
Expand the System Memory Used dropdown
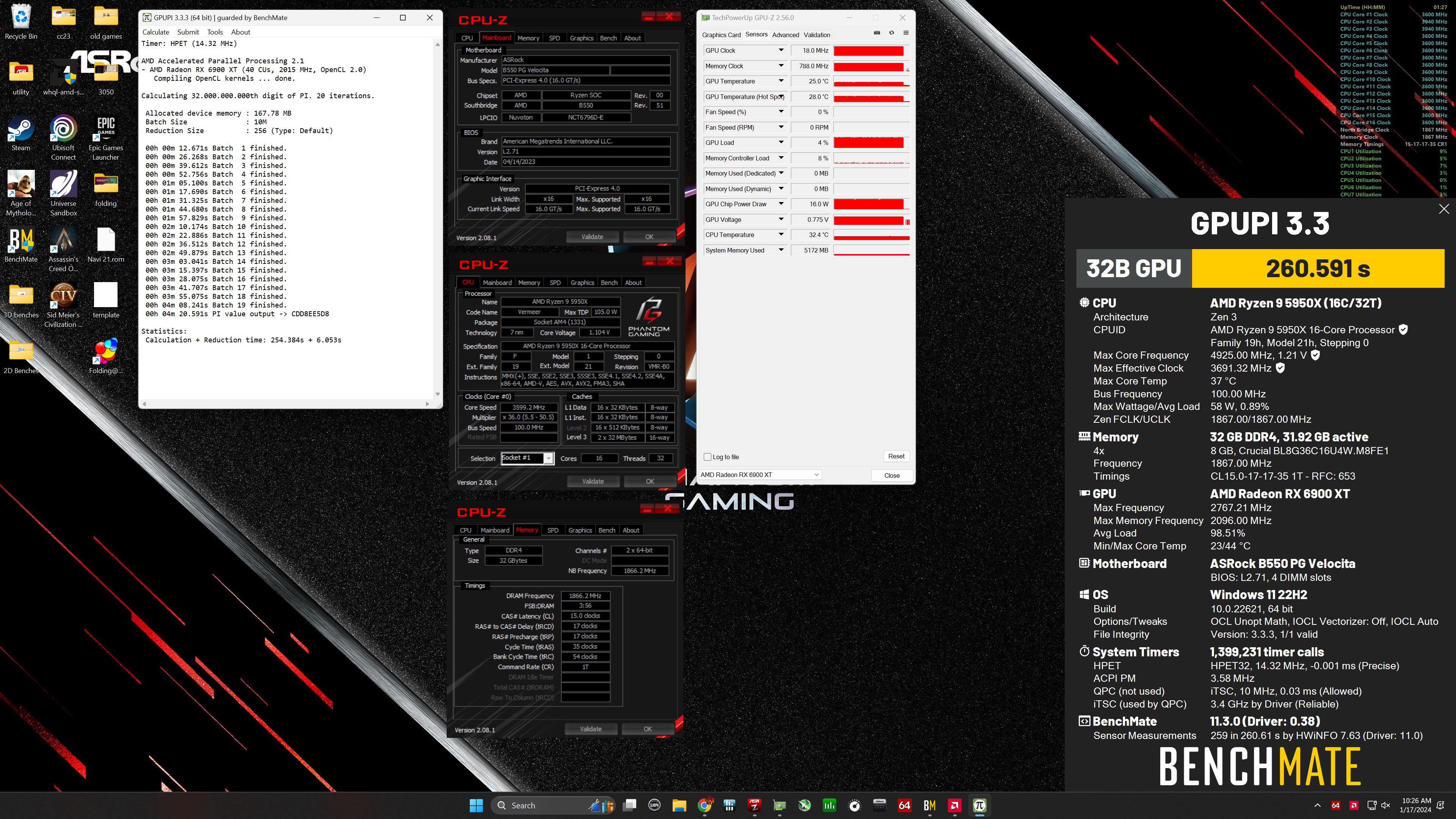tap(781, 250)
